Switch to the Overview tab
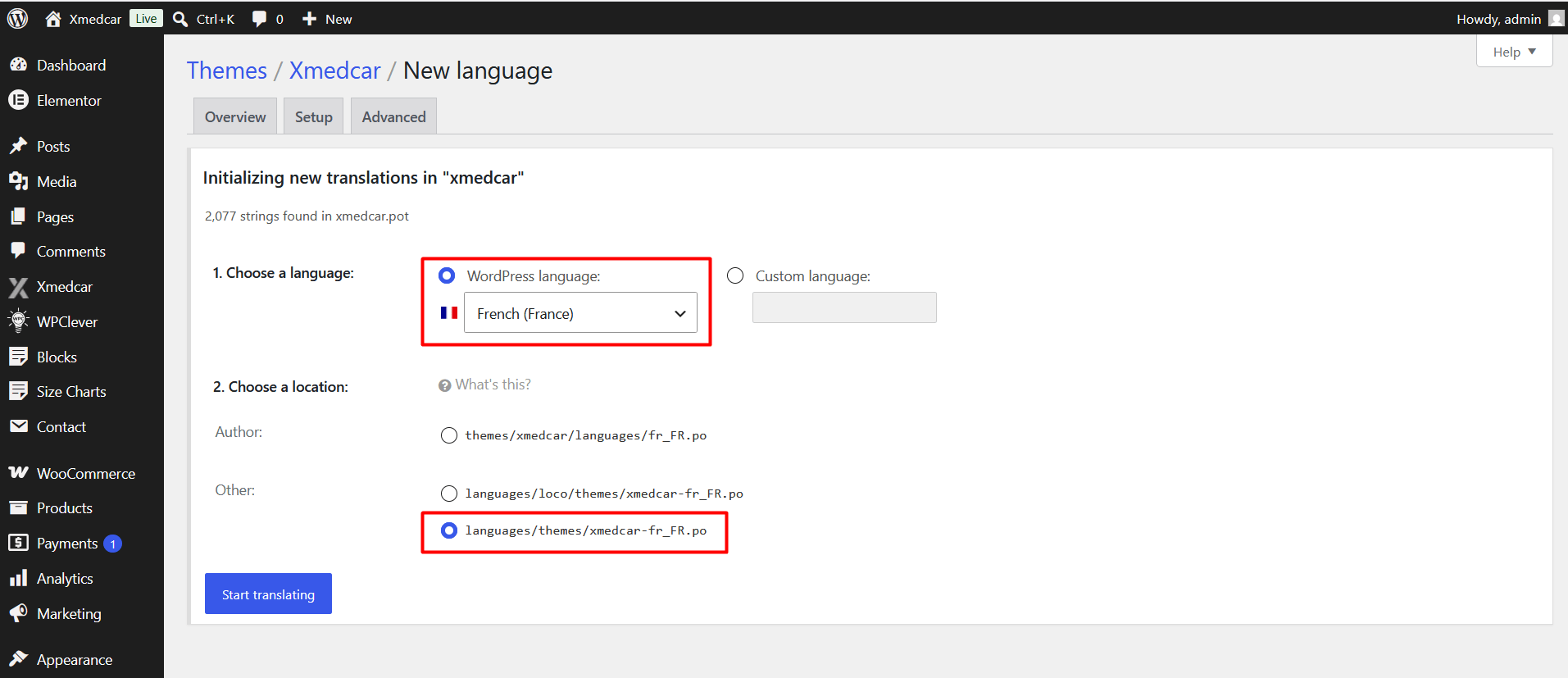This screenshot has width=1568, height=678. 235,116
